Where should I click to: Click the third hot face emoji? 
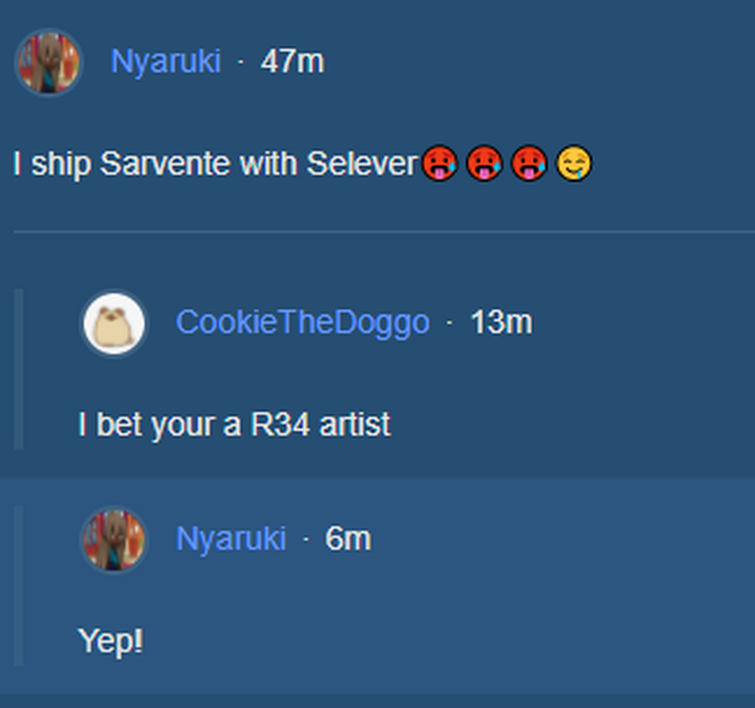[x=529, y=163]
